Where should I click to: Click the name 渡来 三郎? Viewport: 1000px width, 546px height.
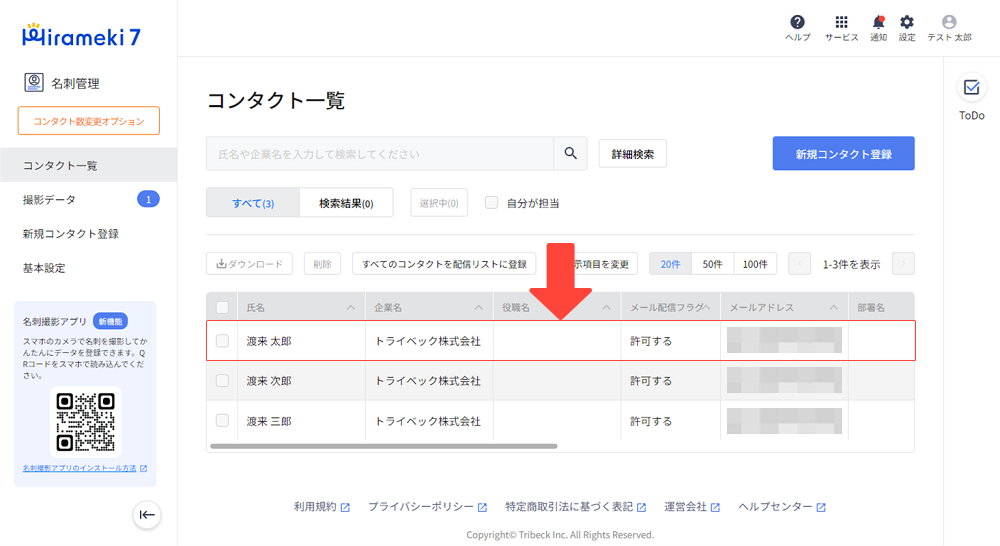269,421
